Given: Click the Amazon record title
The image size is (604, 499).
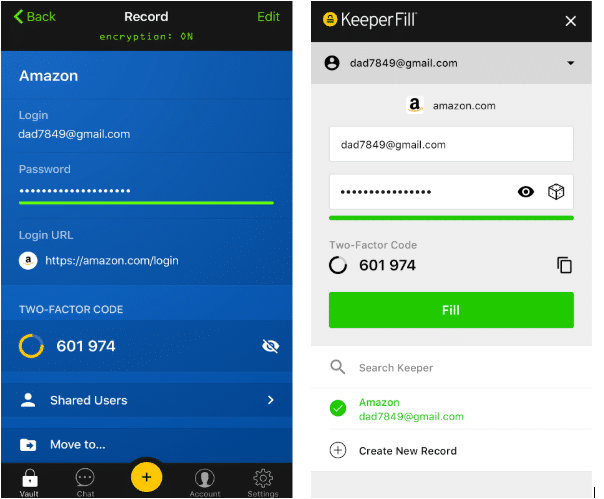Looking at the screenshot, I should pos(49,76).
